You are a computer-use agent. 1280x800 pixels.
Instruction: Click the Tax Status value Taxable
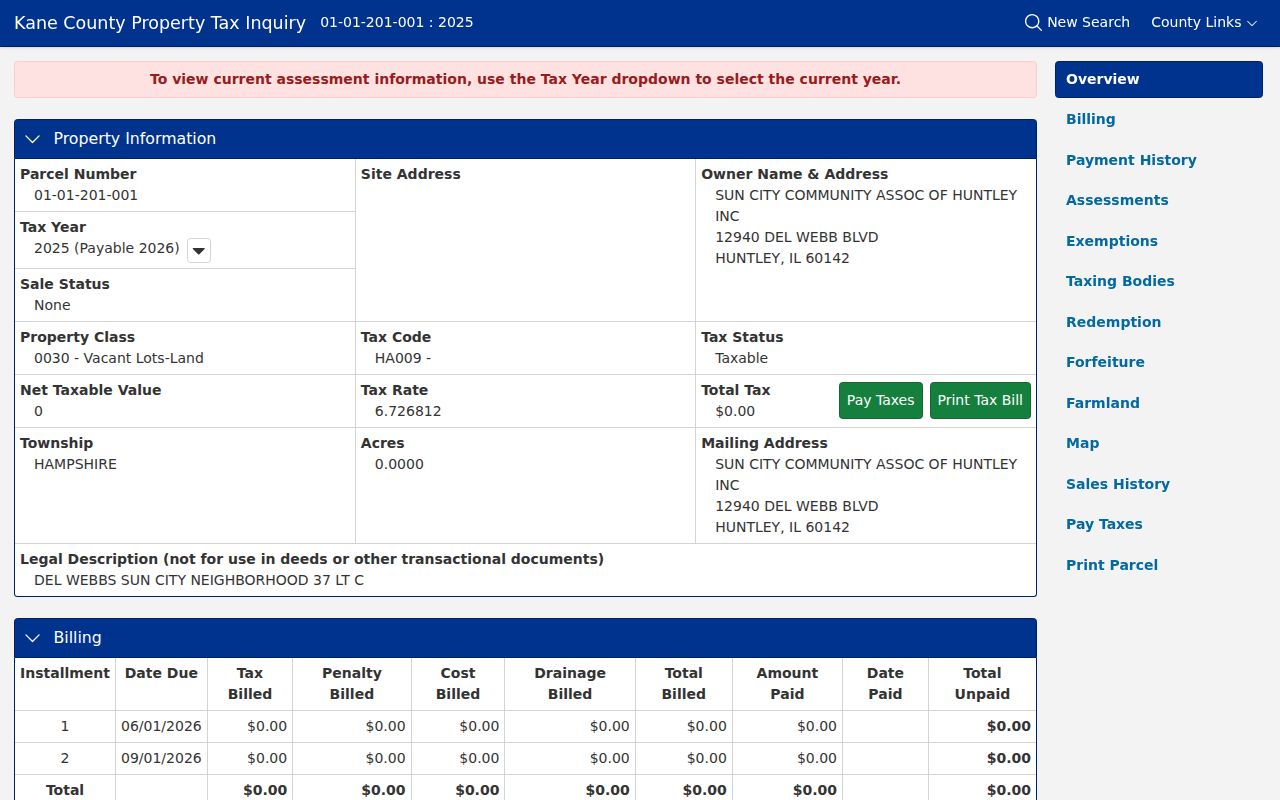742,358
